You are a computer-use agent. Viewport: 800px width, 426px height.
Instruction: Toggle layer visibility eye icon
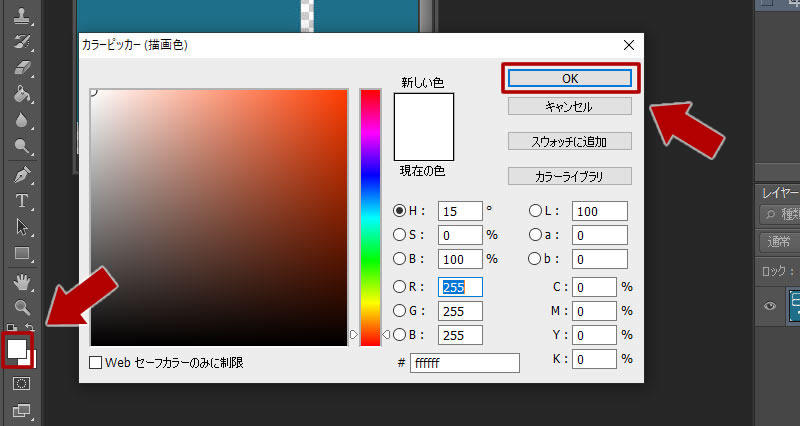coord(770,306)
